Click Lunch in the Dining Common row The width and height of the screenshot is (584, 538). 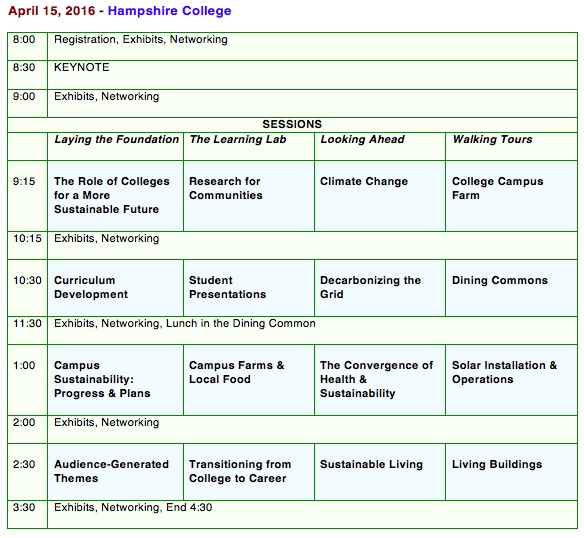pyautogui.click(x=292, y=330)
